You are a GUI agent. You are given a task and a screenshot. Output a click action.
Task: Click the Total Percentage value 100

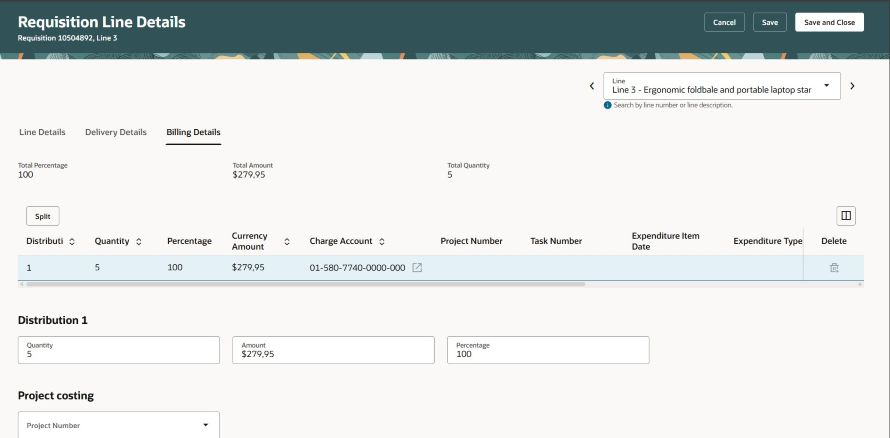click(x=26, y=175)
